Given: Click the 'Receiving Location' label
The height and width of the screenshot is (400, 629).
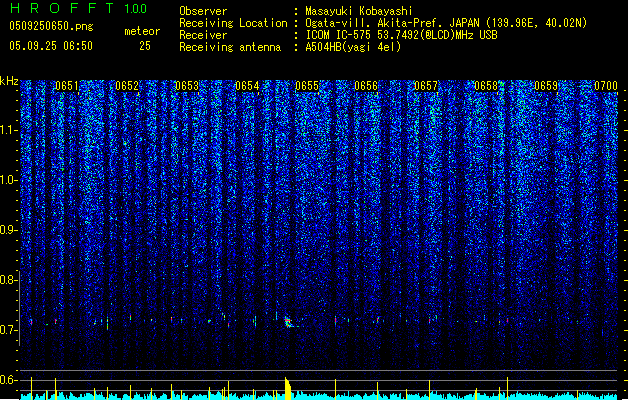Looking at the screenshot, I should click(233, 23).
